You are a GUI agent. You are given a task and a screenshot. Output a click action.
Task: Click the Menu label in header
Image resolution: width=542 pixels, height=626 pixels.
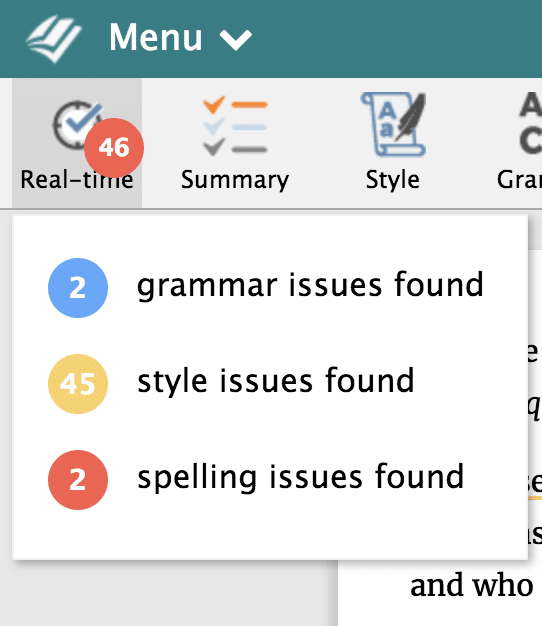click(x=156, y=38)
